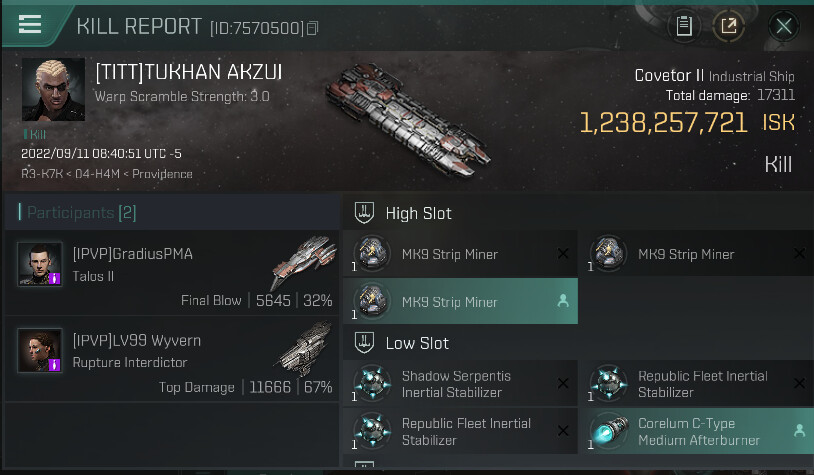The height and width of the screenshot is (475, 814).
Task: Open the R3-K7K system location link
Action: click(x=40, y=174)
